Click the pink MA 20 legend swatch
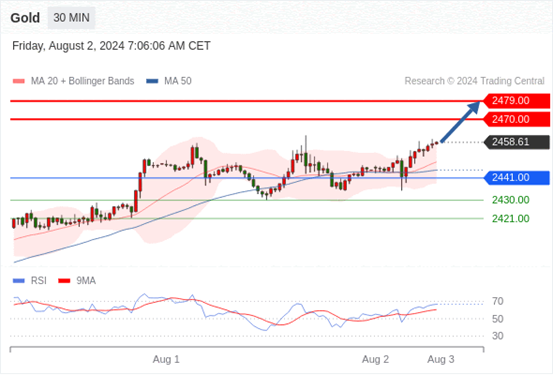 click(x=19, y=81)
